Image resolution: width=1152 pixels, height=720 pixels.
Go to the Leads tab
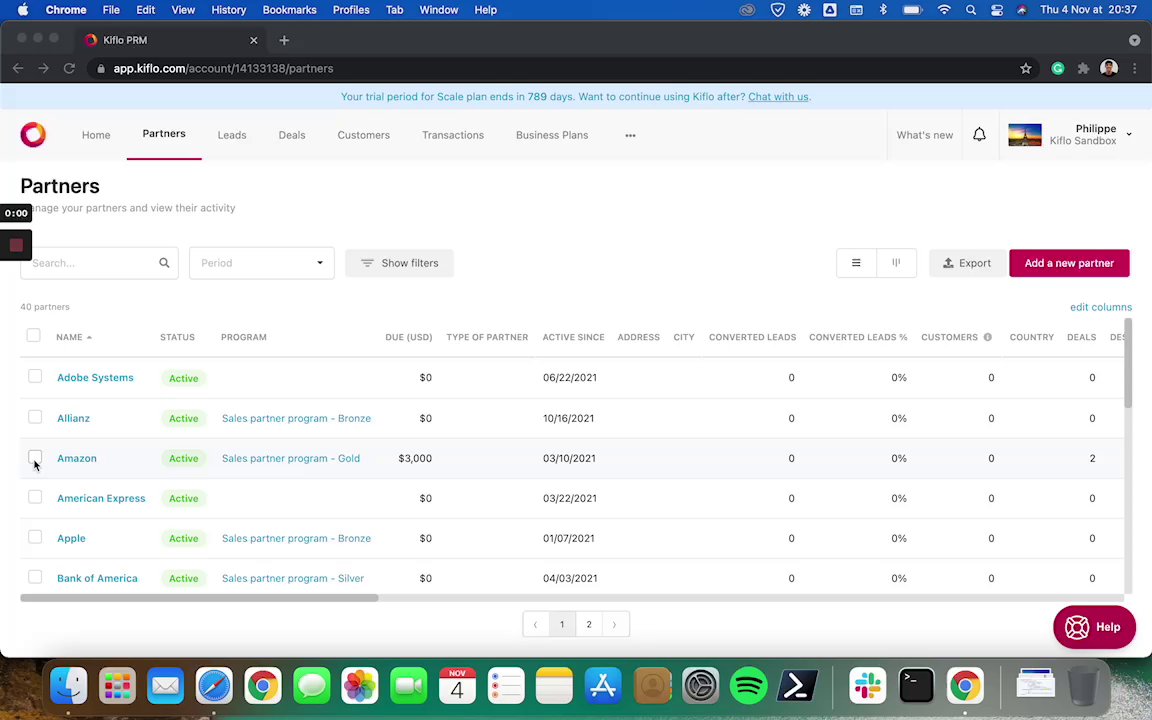click(x=232, y=135)
